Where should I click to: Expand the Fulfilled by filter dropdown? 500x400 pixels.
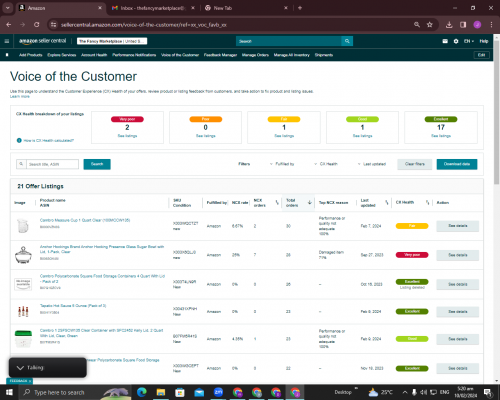pos(282,164)
